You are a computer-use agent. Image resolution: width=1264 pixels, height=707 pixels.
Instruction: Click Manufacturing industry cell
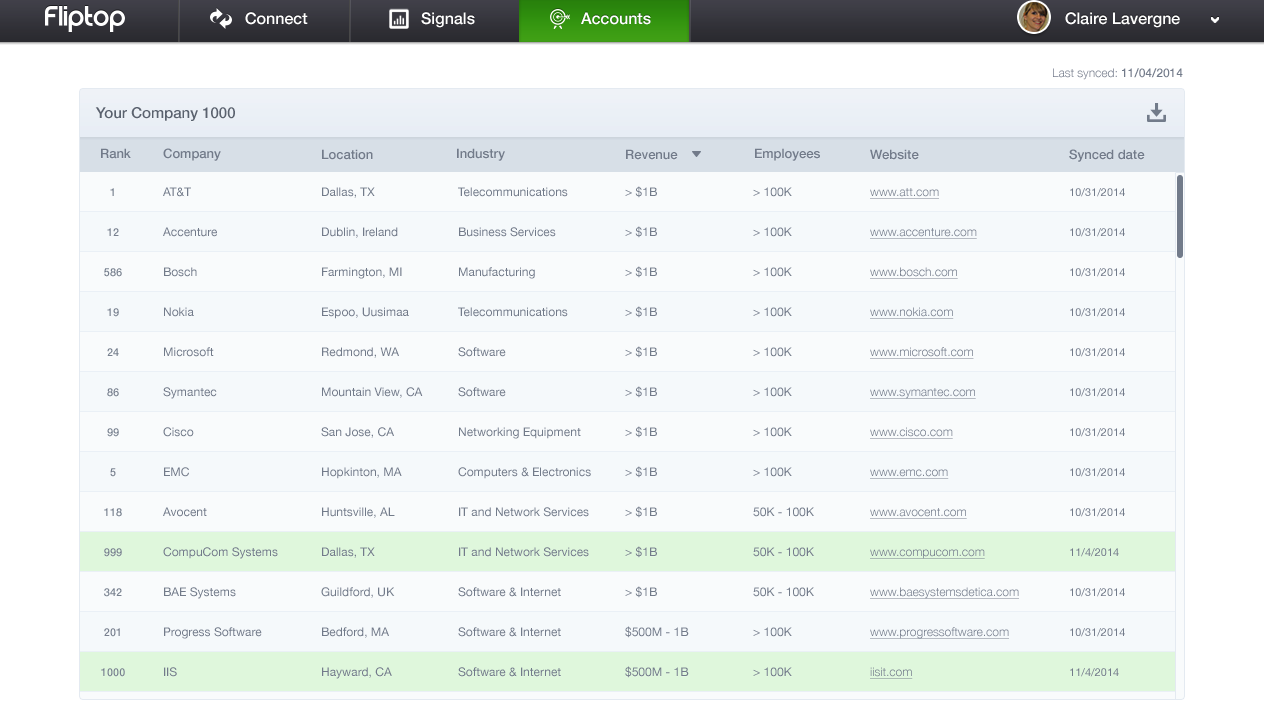[x=496, y=272]
